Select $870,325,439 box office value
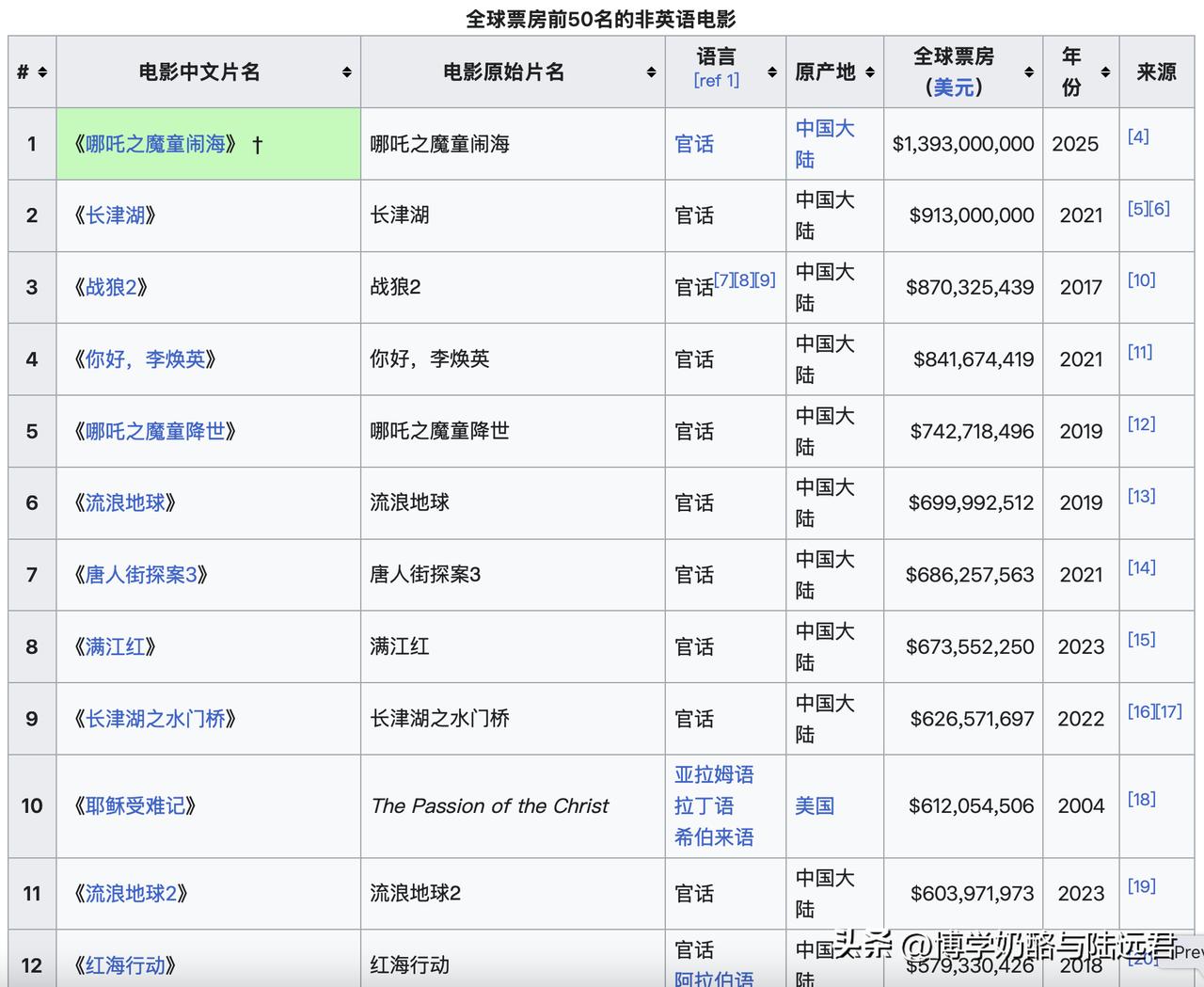The height and width of the screenshot is (987, 1204). 970,287
